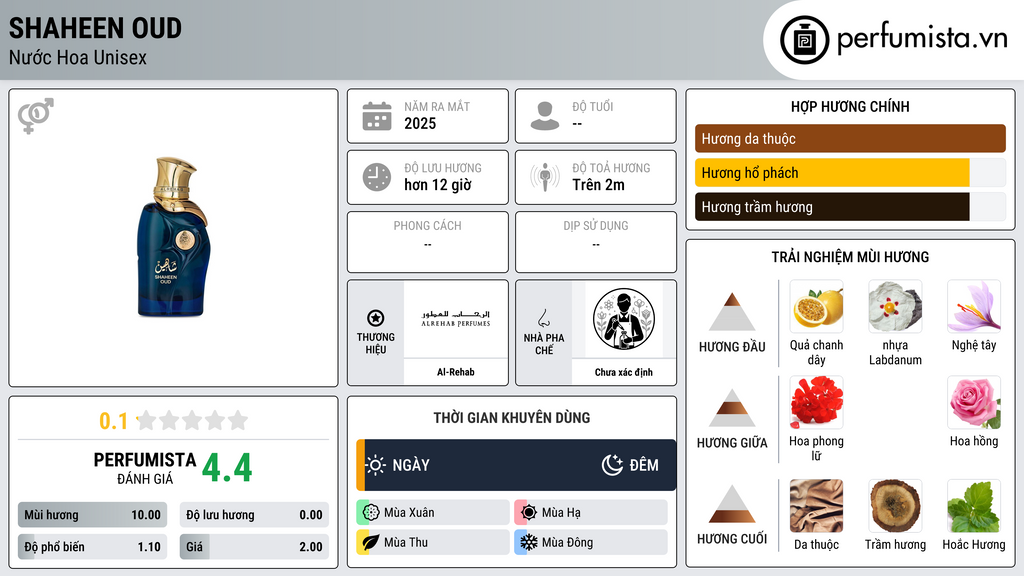
Task: Click the Perfumista Đánh giá label
Action: (145, 468)
